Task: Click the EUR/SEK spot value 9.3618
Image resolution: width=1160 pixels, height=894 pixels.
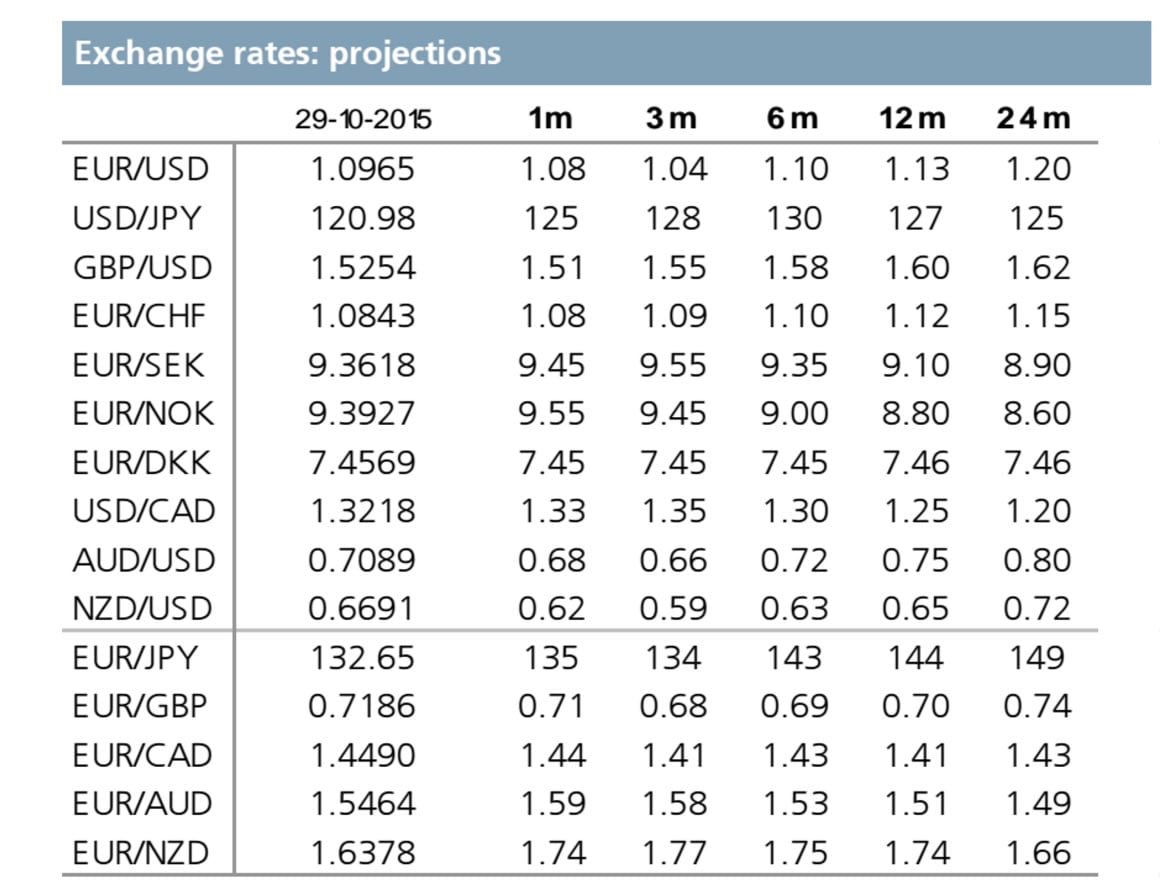Action: pyautogui.click(x=361, y=365)
